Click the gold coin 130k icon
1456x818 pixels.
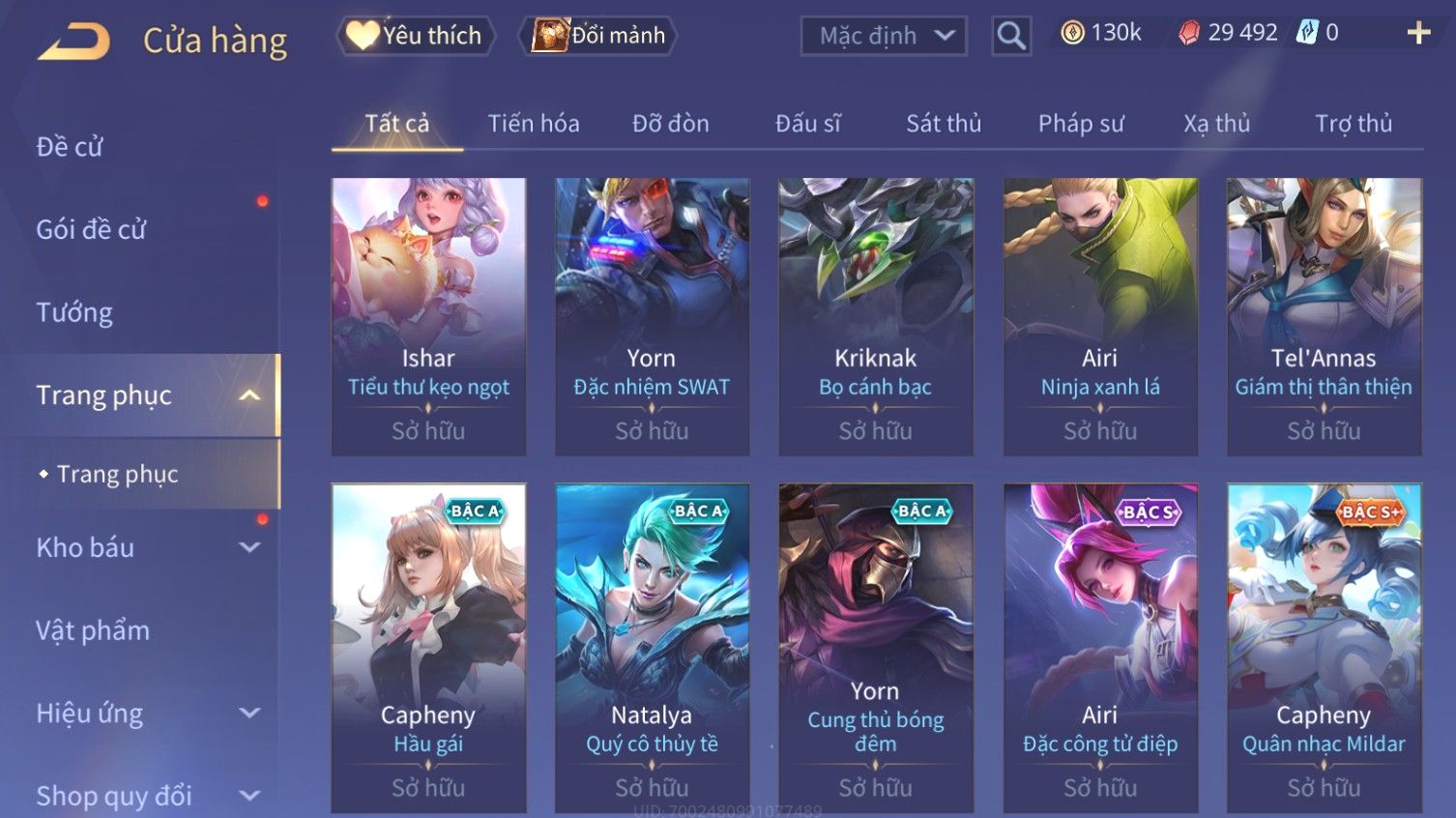(x=1072, y=33)
